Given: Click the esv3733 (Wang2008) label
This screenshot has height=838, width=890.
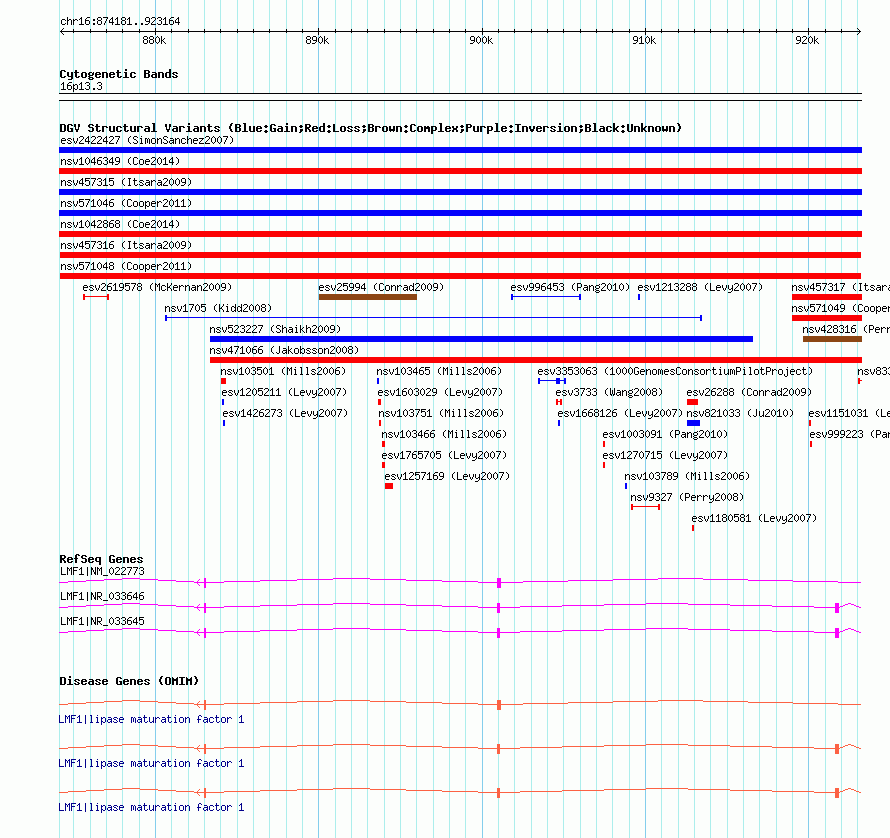Looking at the screenshot, I should 609,392.
